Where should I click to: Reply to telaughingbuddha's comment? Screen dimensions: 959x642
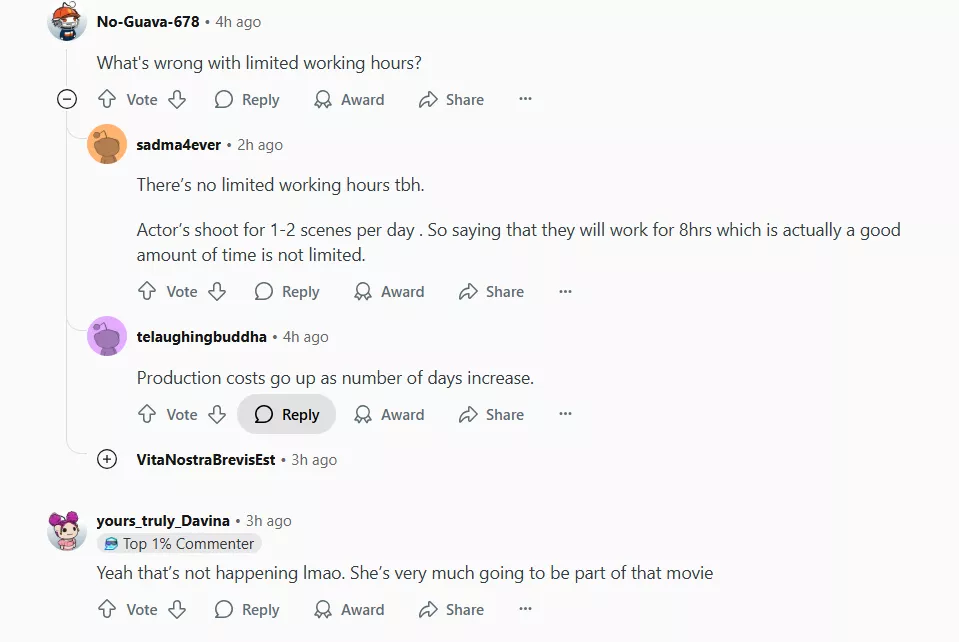point(287,415)
